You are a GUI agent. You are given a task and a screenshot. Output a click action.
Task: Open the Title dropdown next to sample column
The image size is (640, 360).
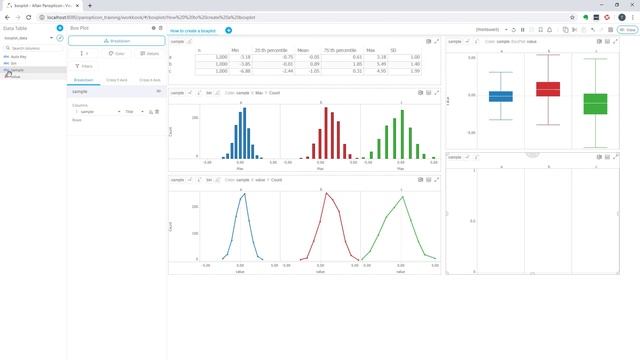click(x=134, y=111)
